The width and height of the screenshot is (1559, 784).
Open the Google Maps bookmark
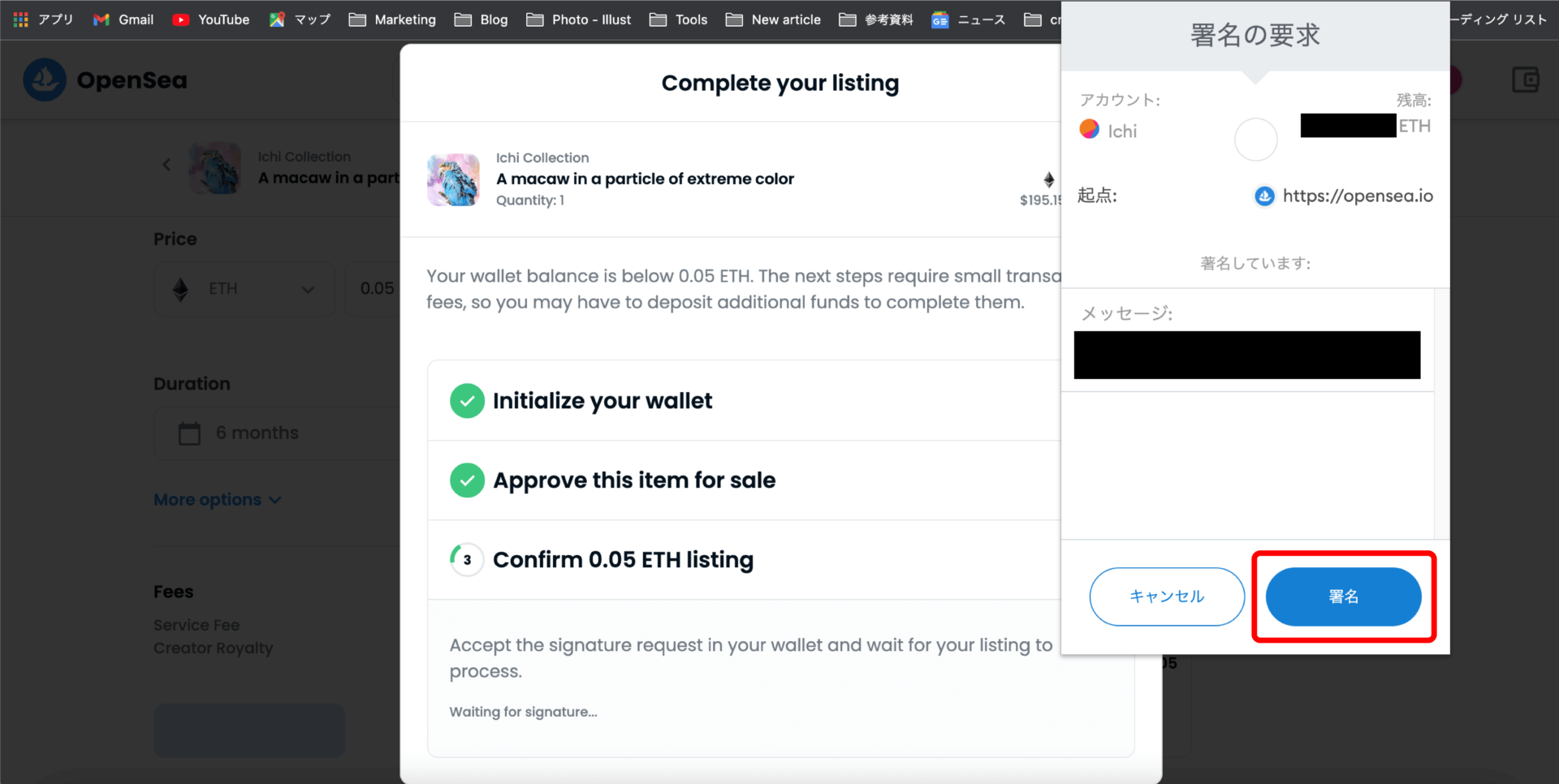300,19
